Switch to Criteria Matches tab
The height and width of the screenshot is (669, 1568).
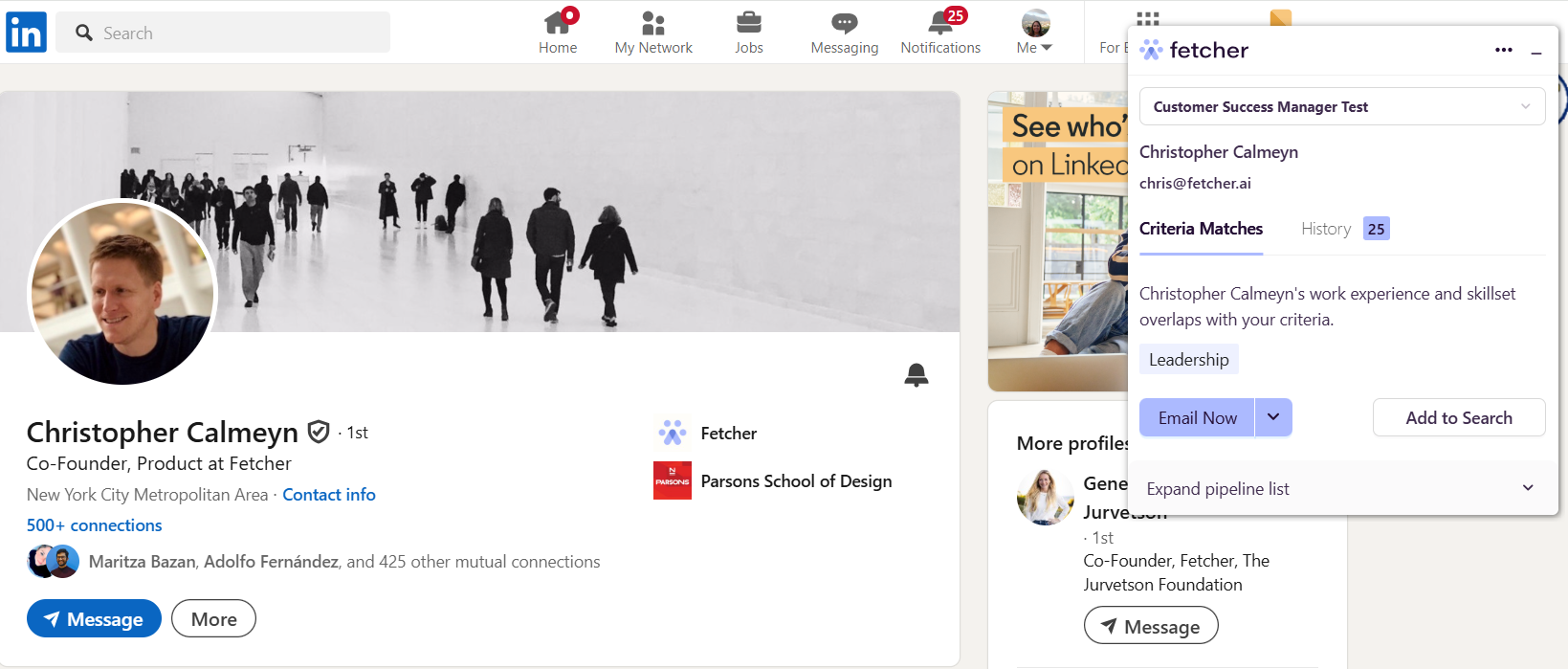1201,229
